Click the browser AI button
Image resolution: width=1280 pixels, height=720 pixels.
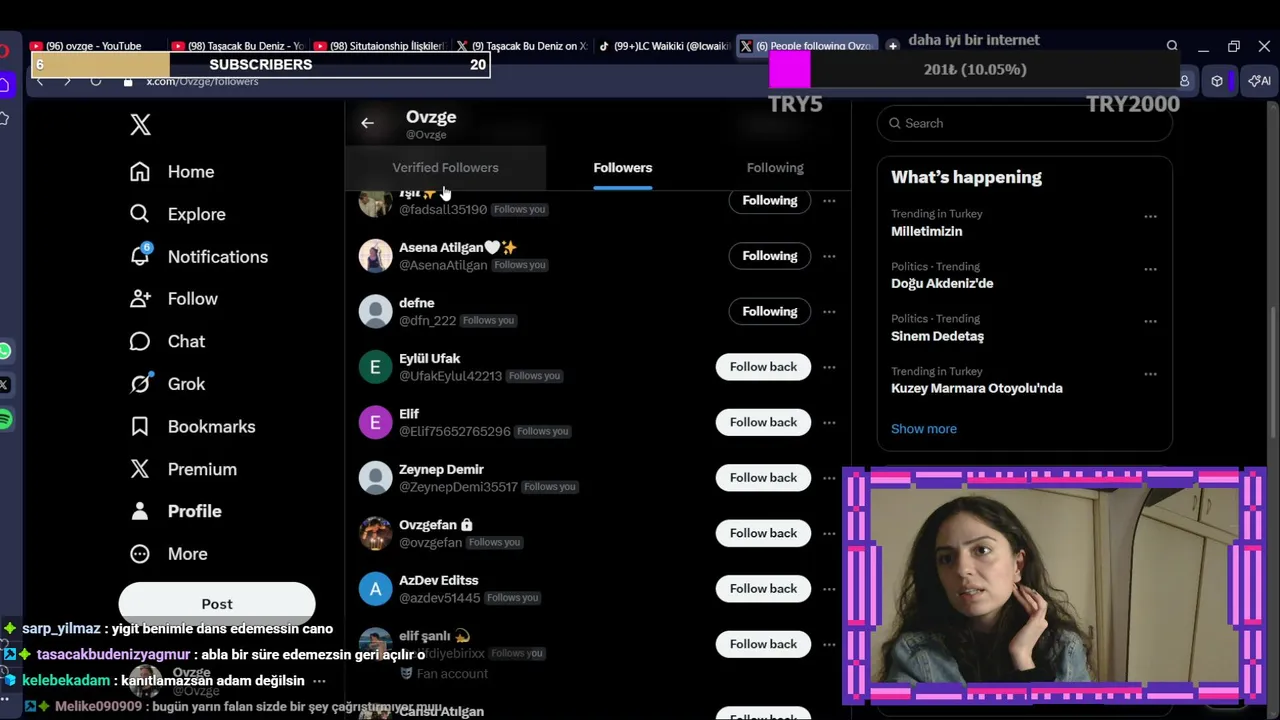pyautogui.click(x=1259, y=81)
